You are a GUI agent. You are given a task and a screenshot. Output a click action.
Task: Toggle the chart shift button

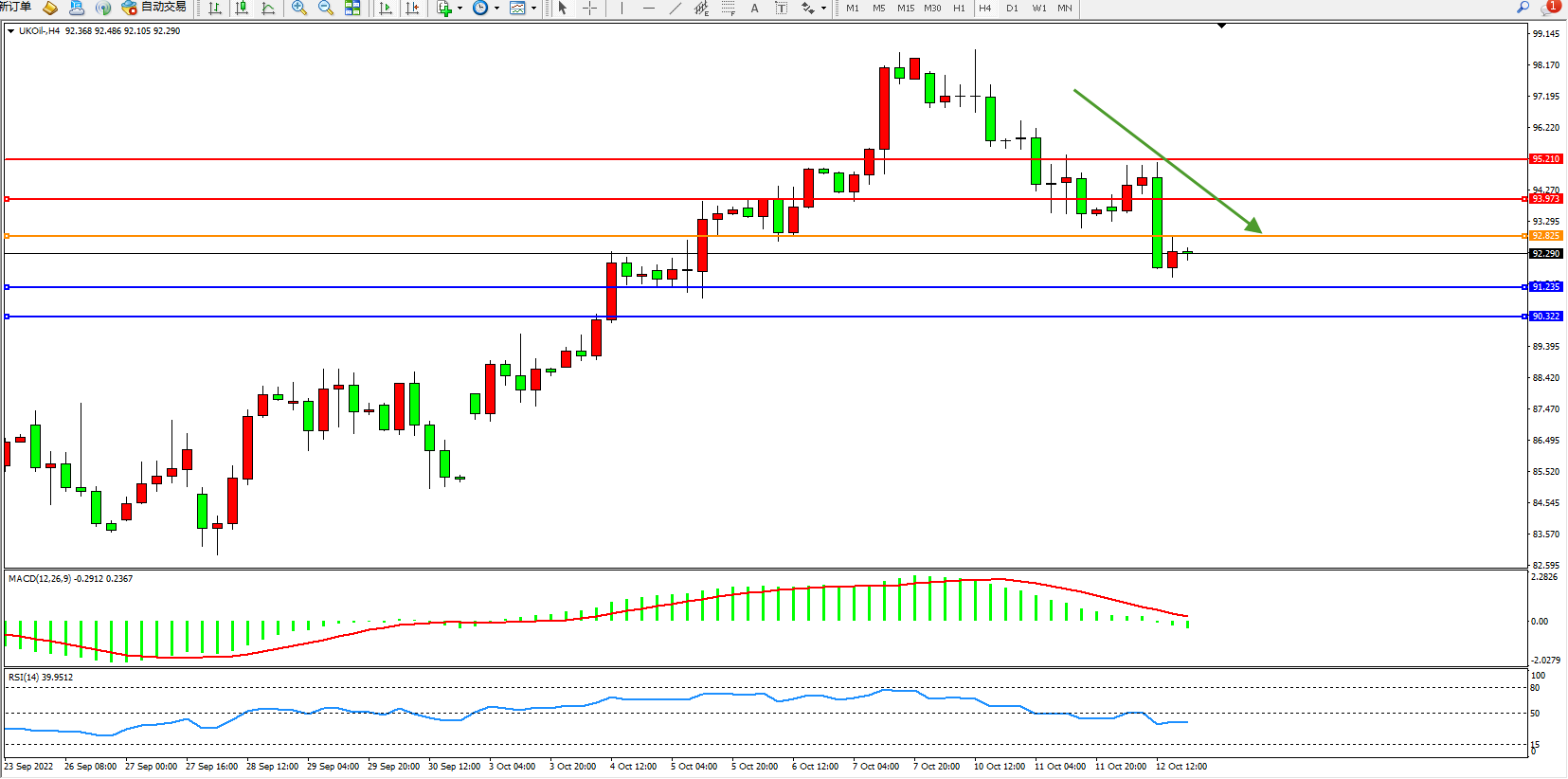(412, 9)
